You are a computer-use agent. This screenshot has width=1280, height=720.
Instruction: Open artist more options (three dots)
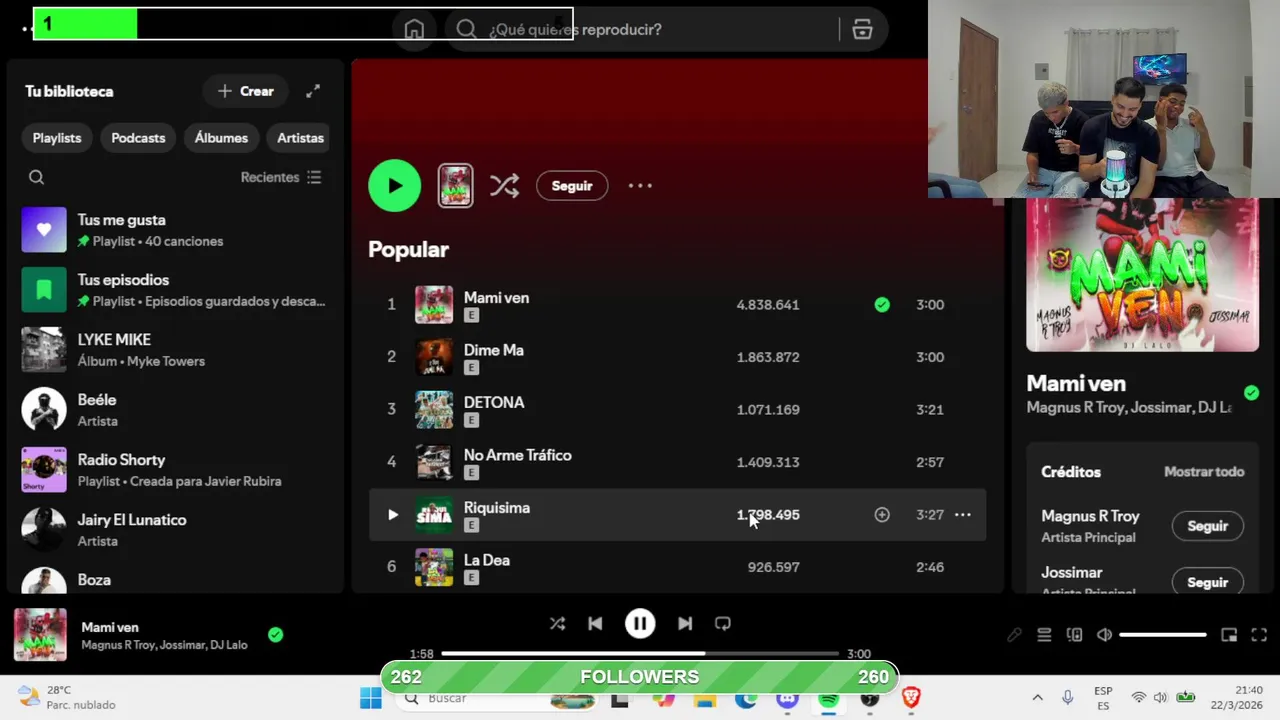coord(640,185)
